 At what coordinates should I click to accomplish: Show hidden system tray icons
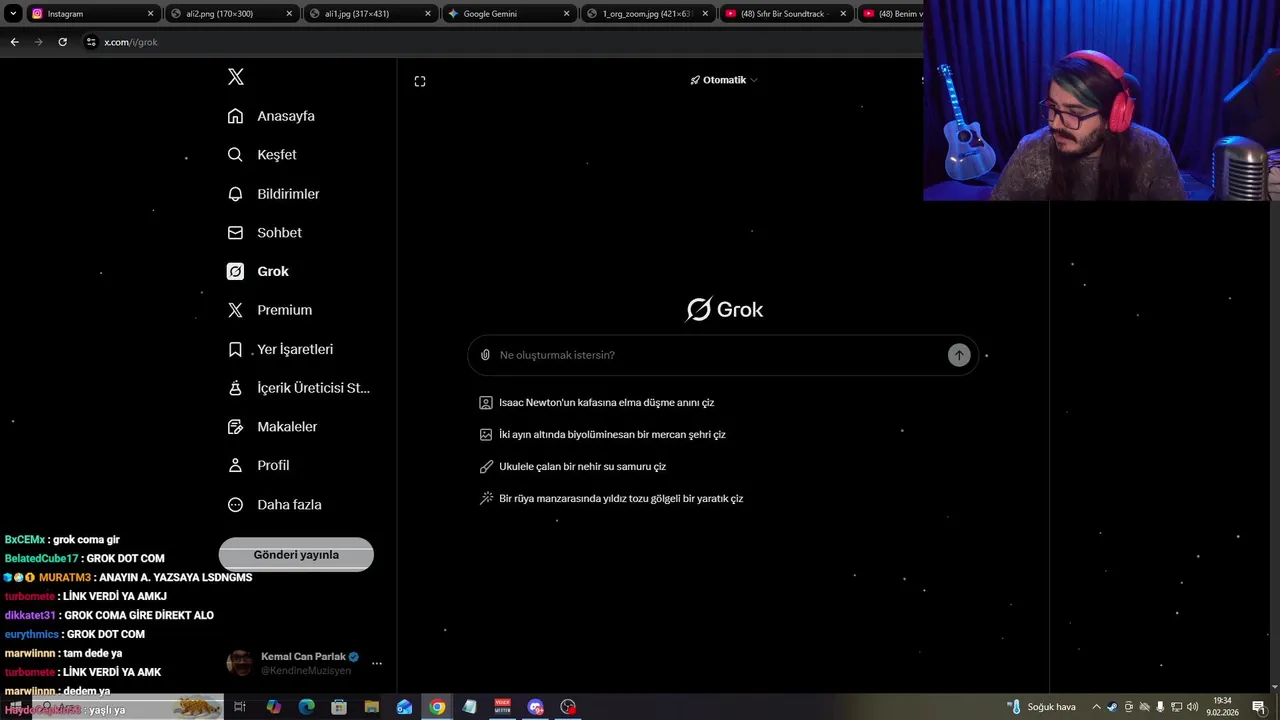(1096, 707)
